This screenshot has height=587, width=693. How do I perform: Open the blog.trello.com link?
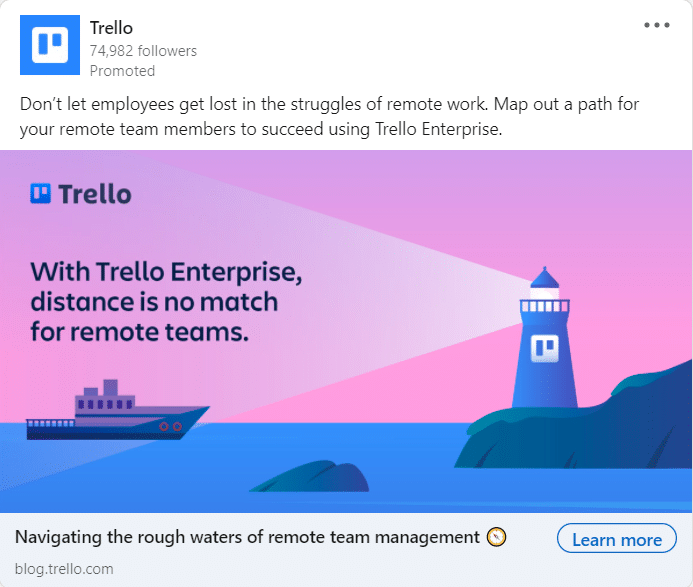coord(64,568)
